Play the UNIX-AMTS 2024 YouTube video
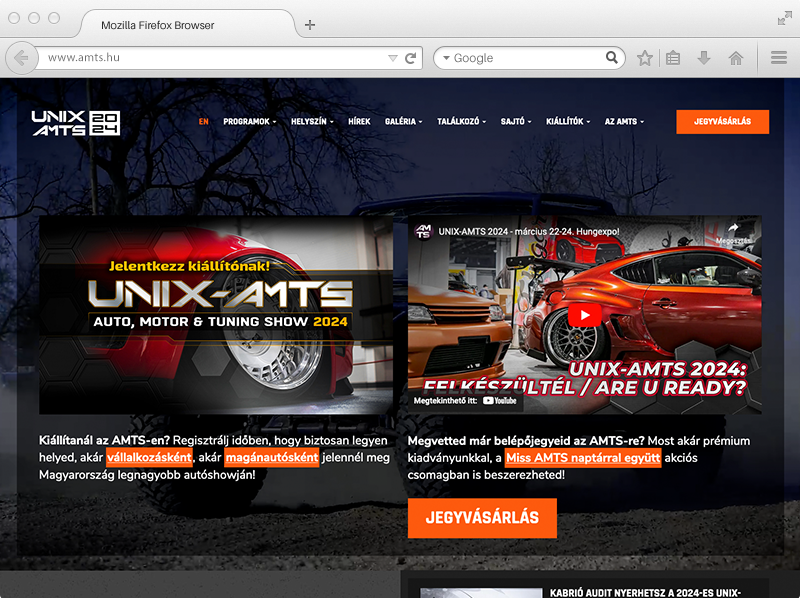Image resolution: width=800 pixels, height=598 pixels. 585,315
